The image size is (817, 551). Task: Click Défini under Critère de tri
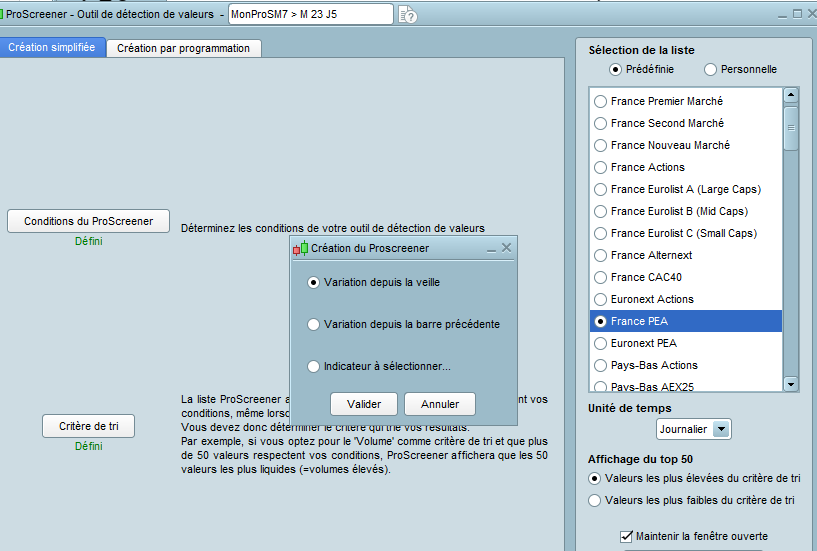(x=89, y=446)
